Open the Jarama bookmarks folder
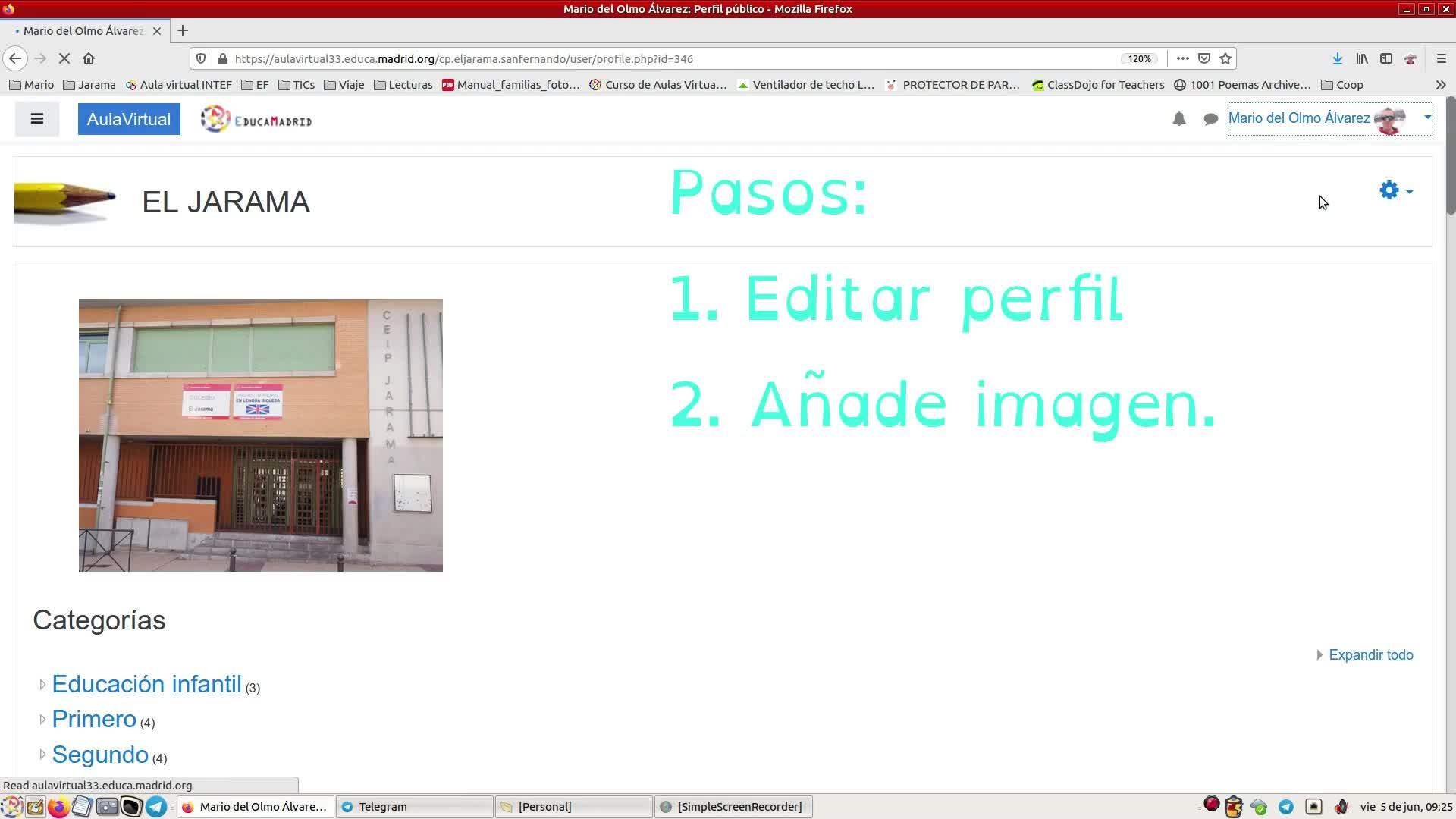Screen dimensions: 1456x819 click(89, 85)
